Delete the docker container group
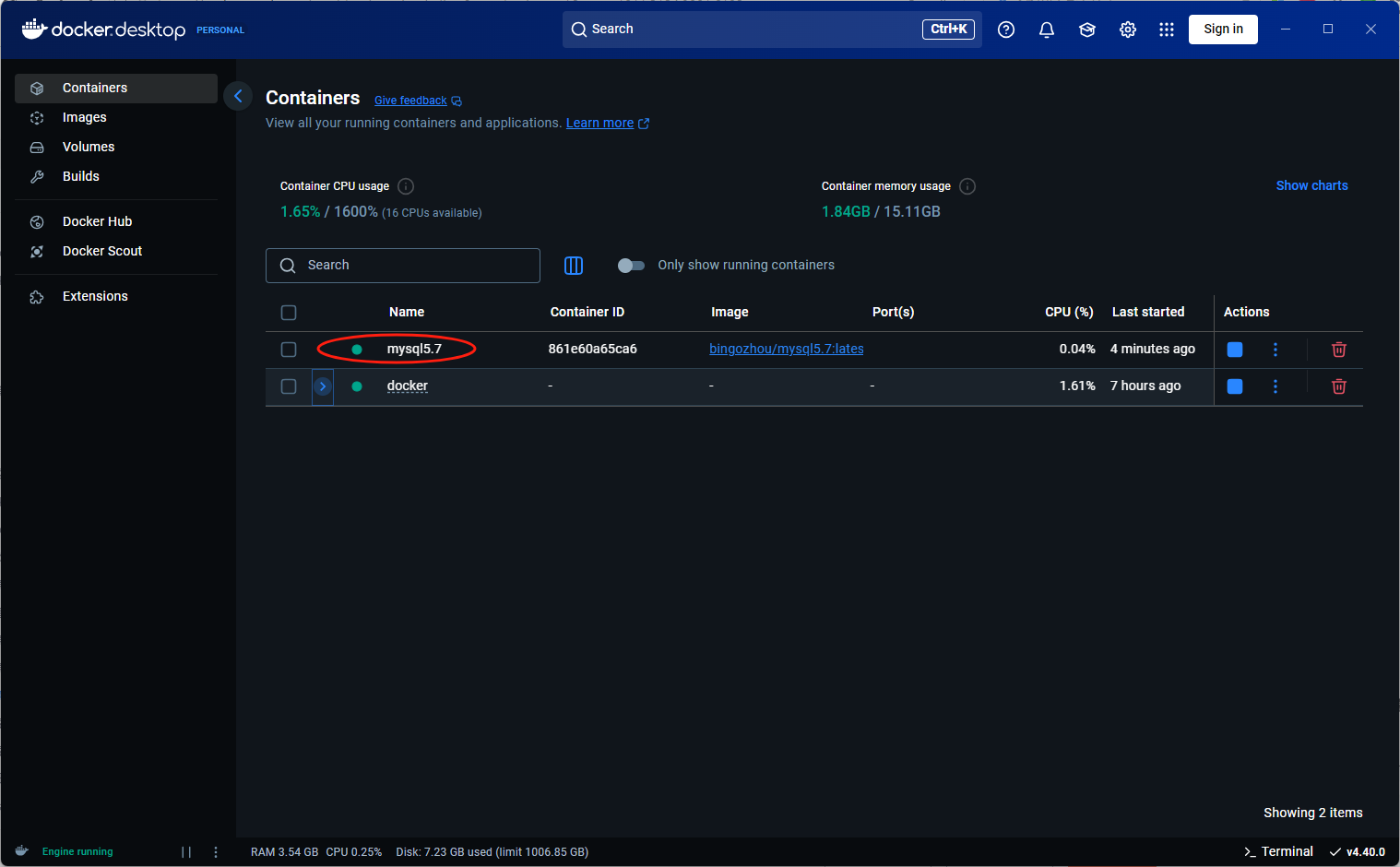The height and width of the screenshot is (867, 1400). click(1339, 386)
